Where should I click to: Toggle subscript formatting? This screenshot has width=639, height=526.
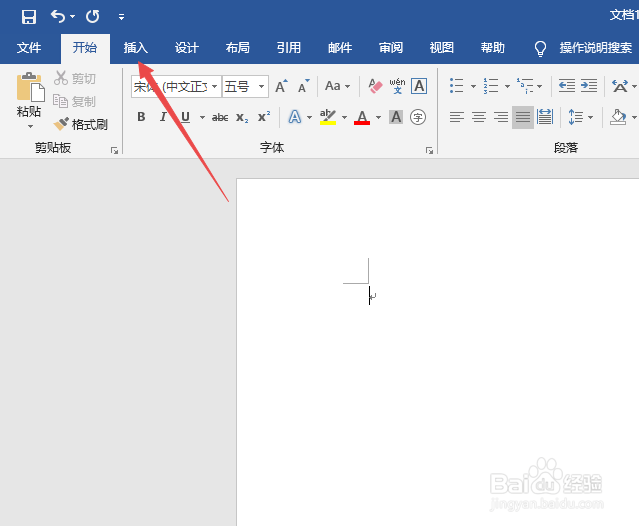pyautogui.click(x=242, y=118)
